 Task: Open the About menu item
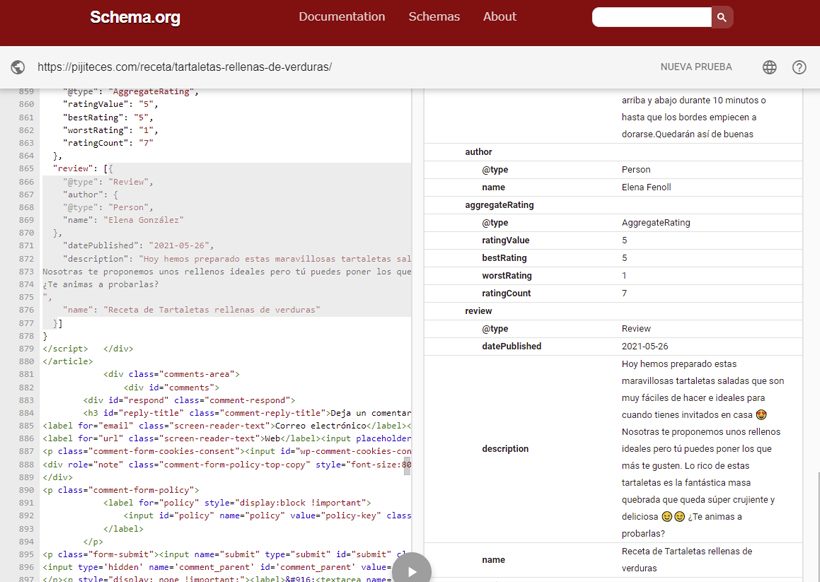499,17
